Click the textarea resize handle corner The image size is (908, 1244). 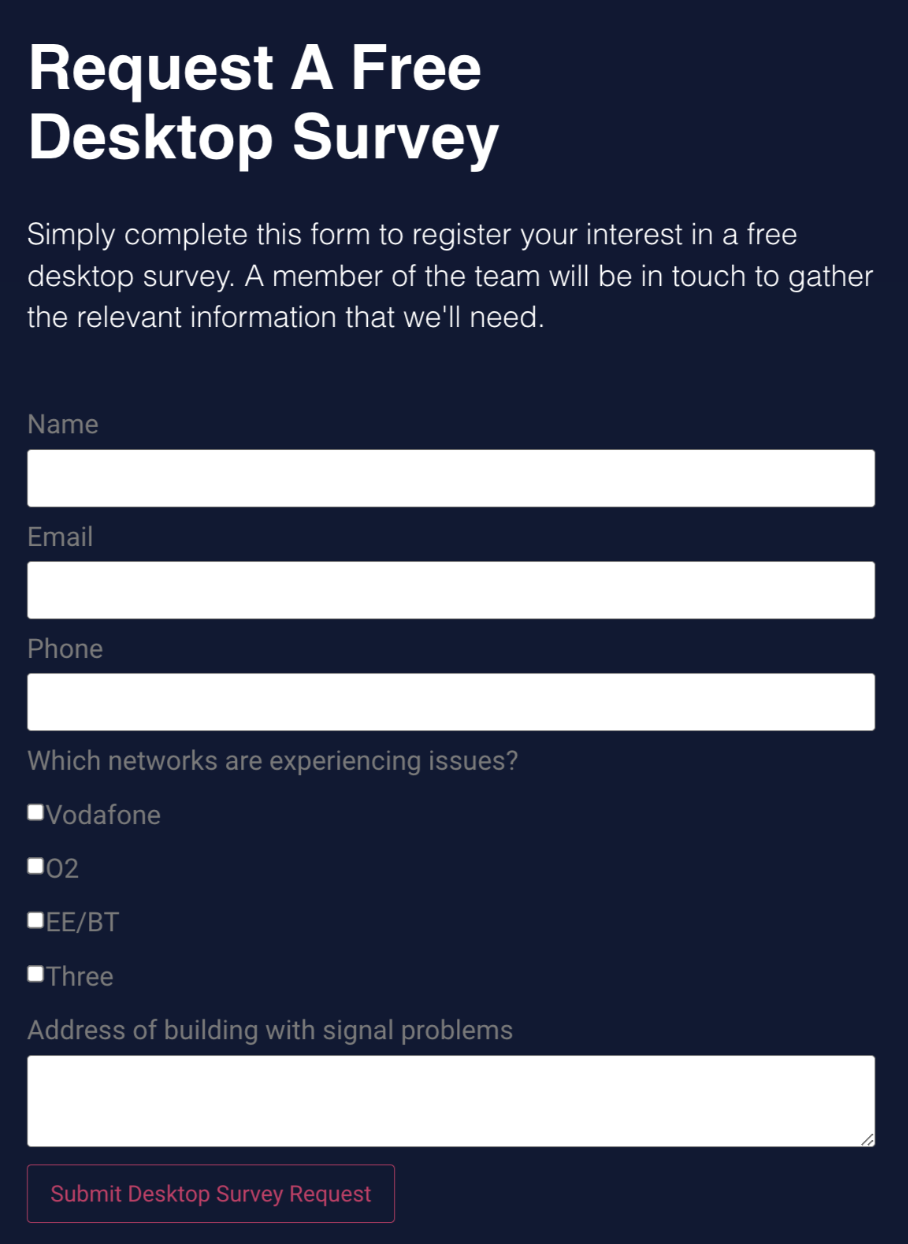click(x=867, y=1139)
